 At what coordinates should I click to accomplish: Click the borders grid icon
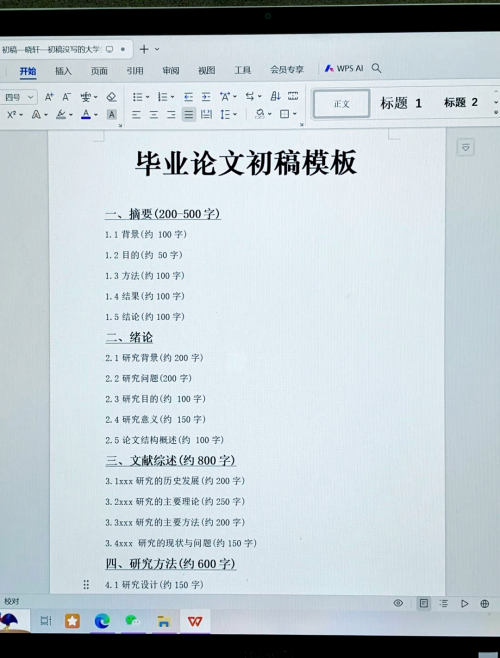point(285,114)
